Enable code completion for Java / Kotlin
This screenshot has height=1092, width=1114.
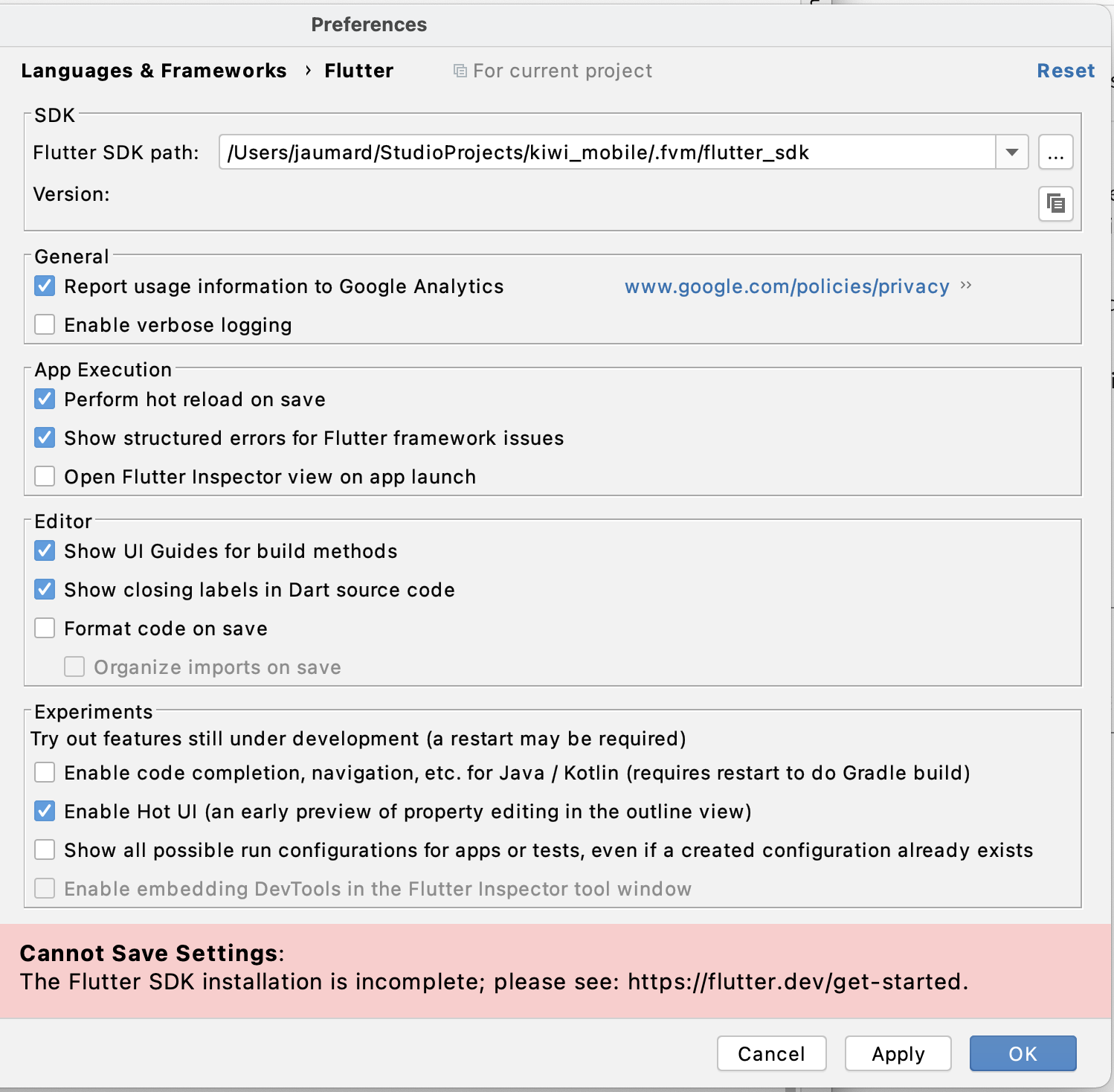point(44,772)
